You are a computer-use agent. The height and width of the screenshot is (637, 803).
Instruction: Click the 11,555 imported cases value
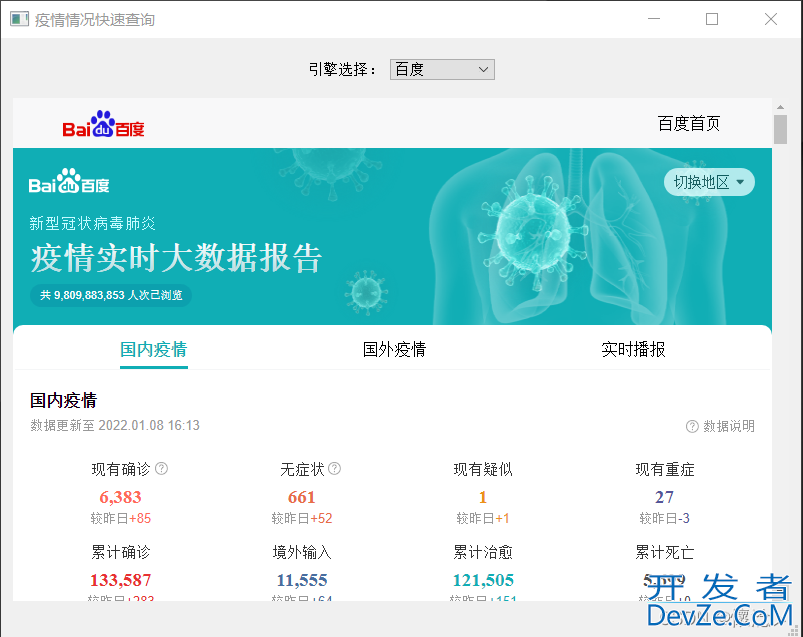coord(302,580)
